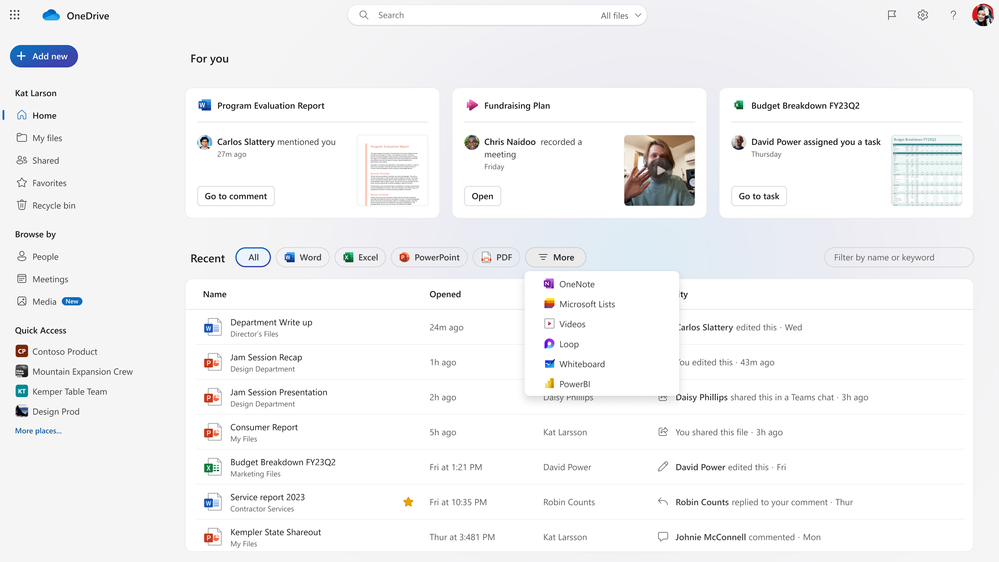Click Open button on Fundraising Plan card

(x=482, y=196)
